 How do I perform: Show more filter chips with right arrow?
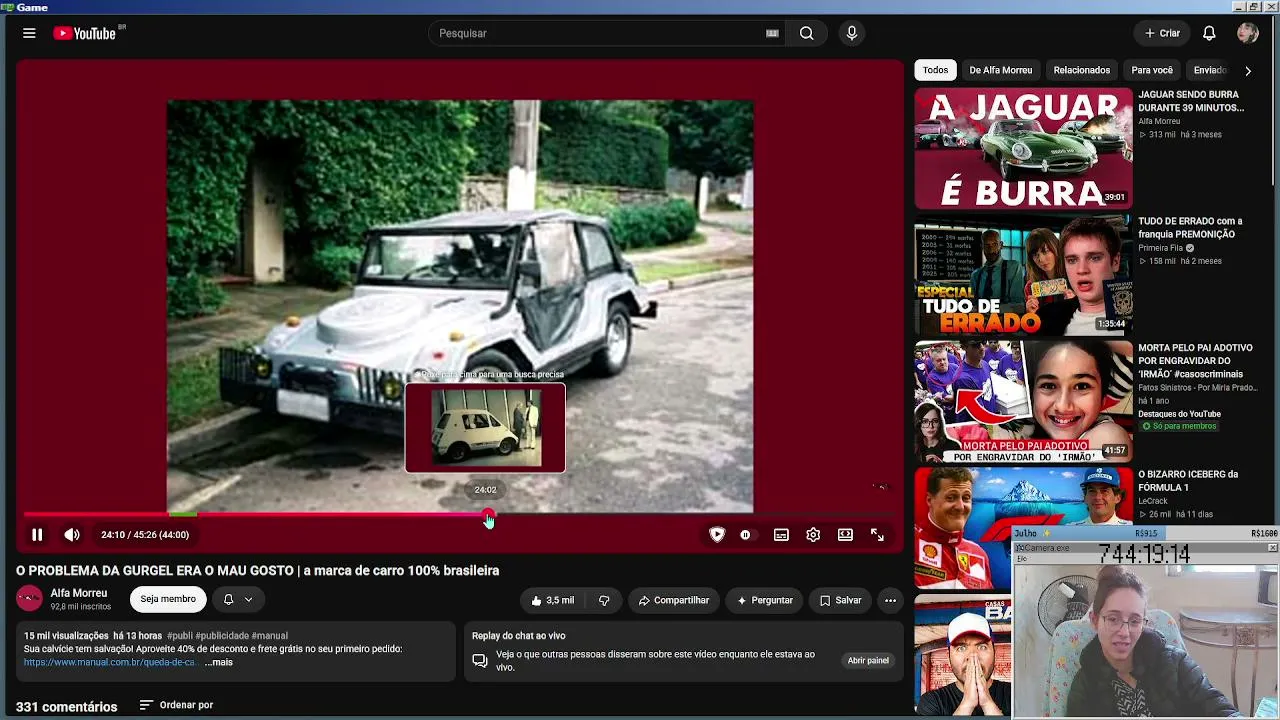[1247, 71]
